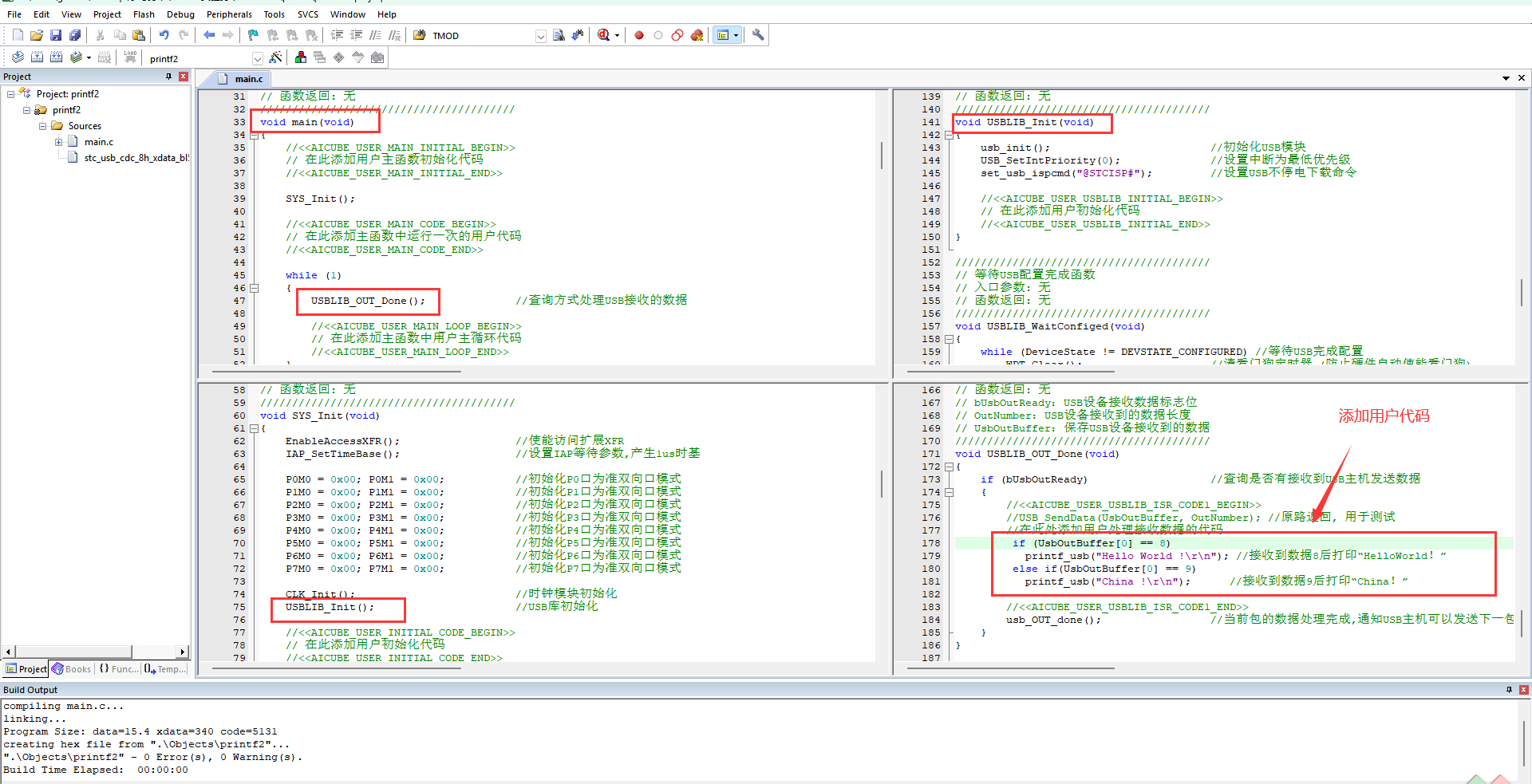Open the Pack Installer icon
This screenshot has height=784, width=1532.
[377, 57]
